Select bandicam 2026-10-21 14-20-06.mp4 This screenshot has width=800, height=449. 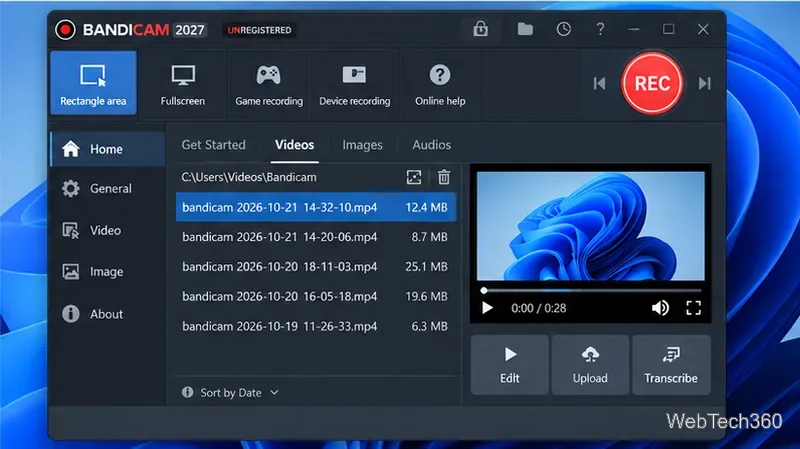pyautogui.click(x=316, y=237)
